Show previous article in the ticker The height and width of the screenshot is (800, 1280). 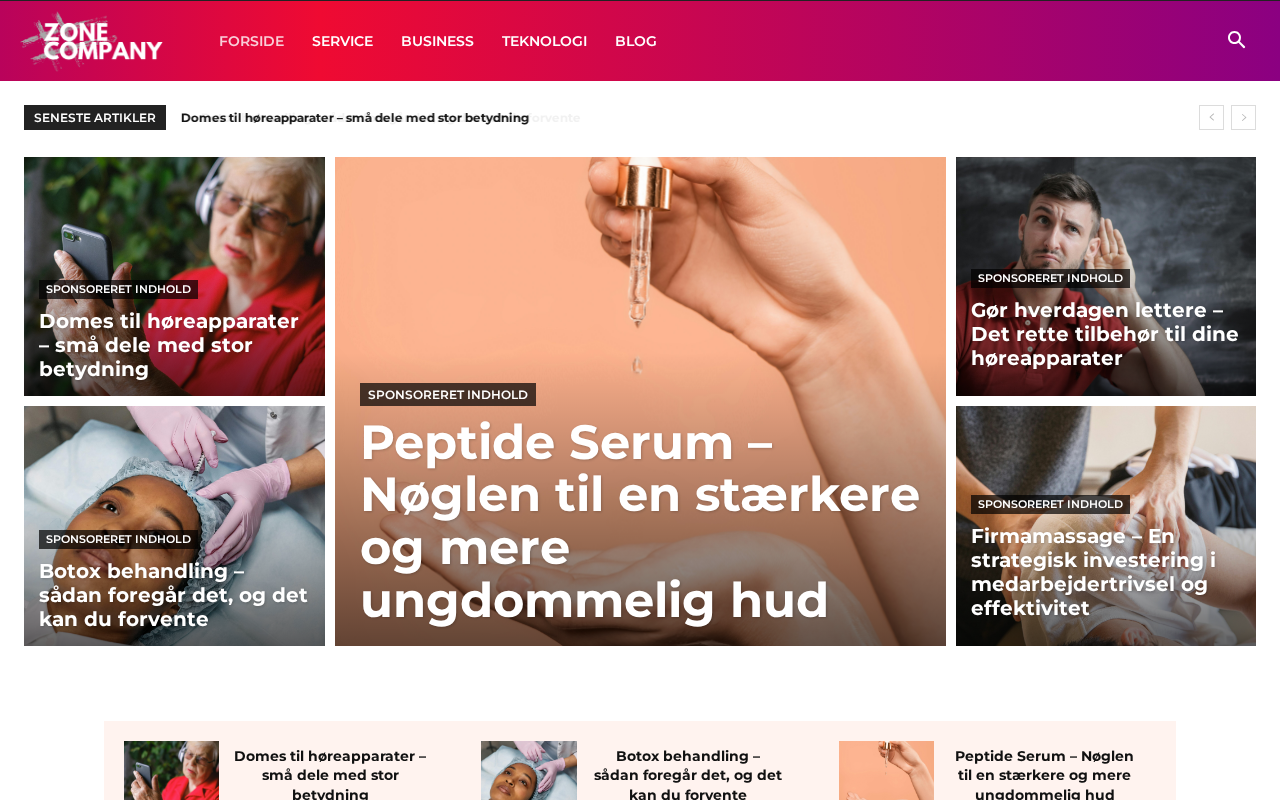[1211, 117]
